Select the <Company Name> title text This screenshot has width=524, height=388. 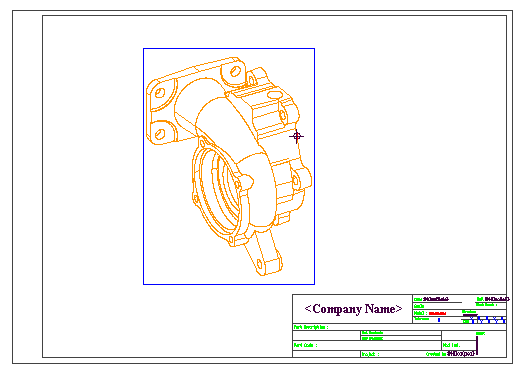[x=353, y=309]
